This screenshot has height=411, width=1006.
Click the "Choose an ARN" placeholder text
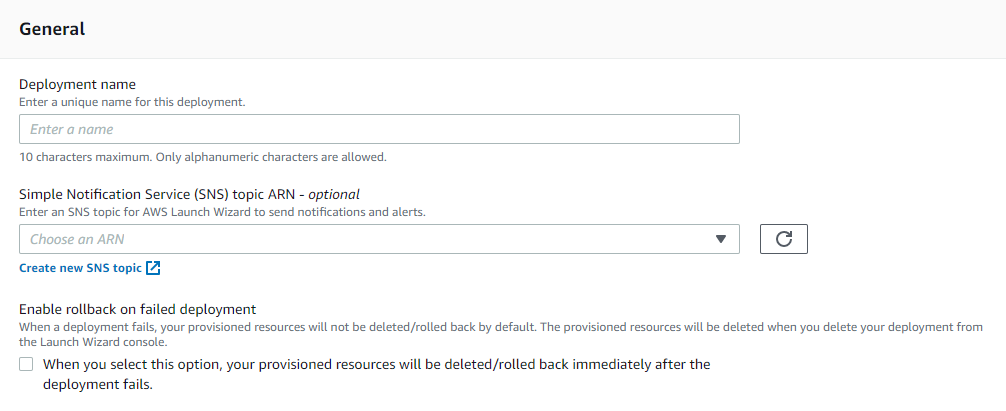click(77, 239)
